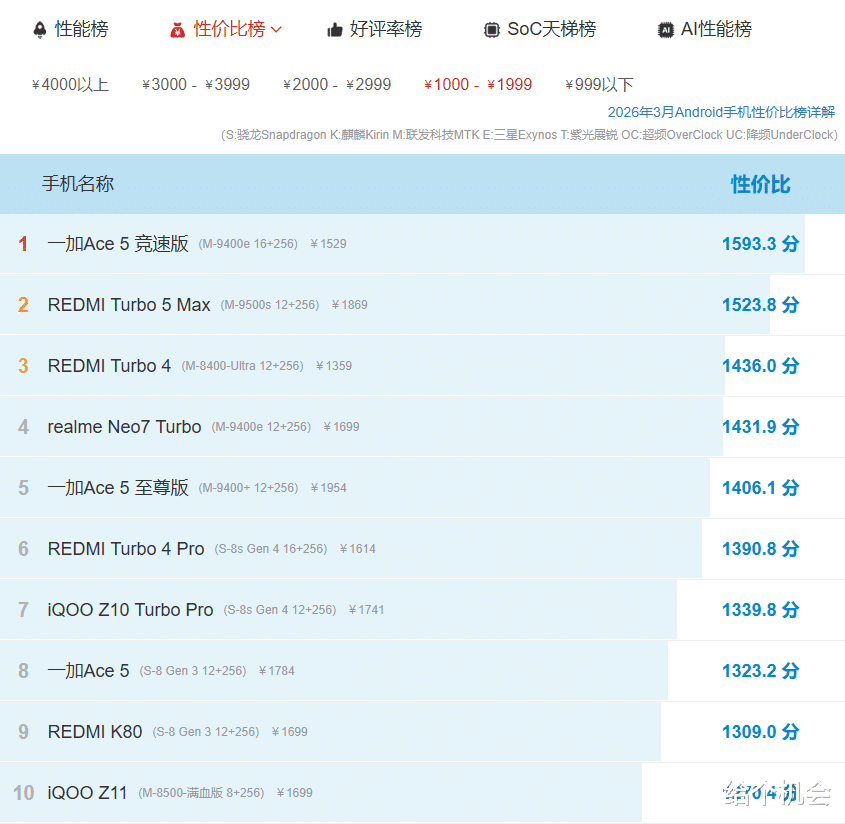The height and width of the screenshot is (824, 845).
Task: Click the 1323.2 分 score
Action: click(x=760, y=670)
